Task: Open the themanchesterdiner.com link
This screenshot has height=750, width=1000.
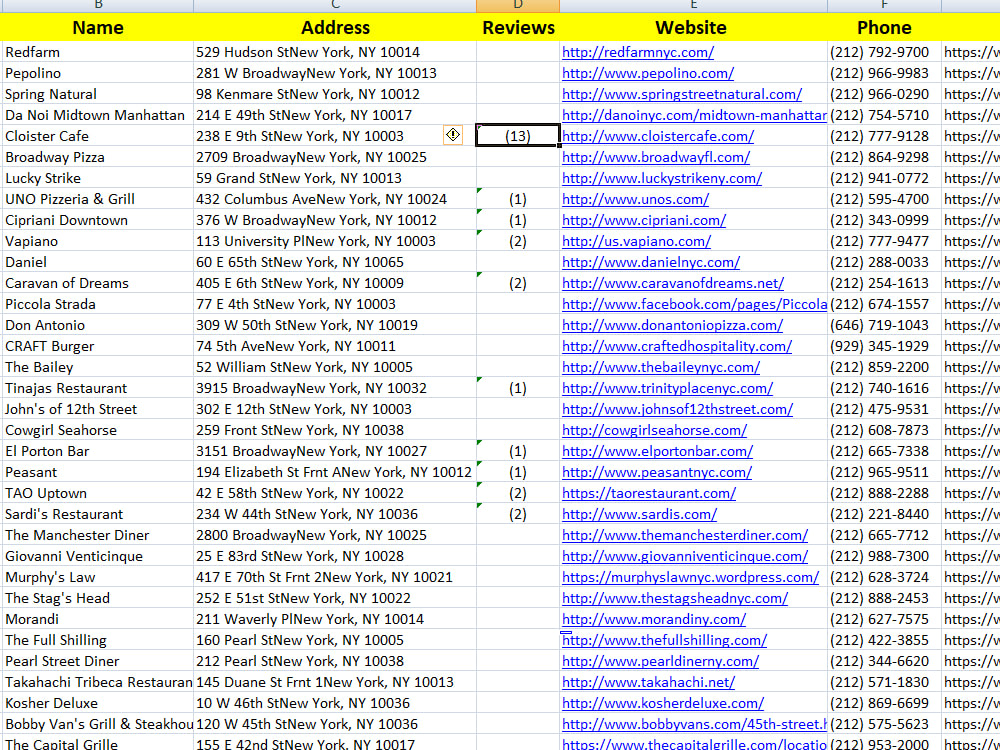Action: (x=685, y=536)
